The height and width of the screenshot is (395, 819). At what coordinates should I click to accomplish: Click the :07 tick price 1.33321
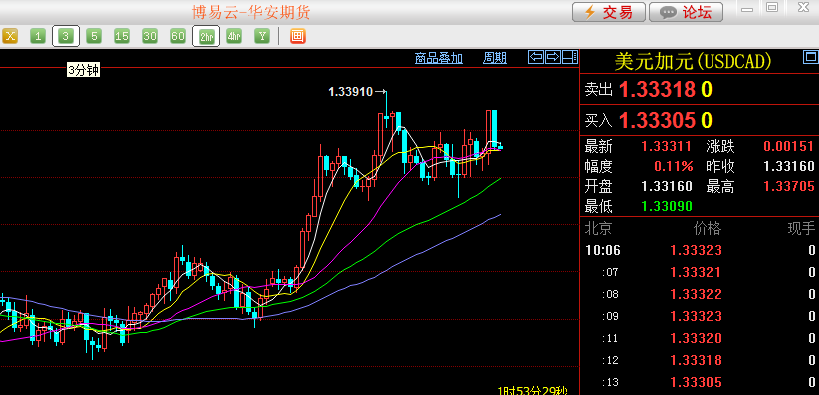[696, 272]
